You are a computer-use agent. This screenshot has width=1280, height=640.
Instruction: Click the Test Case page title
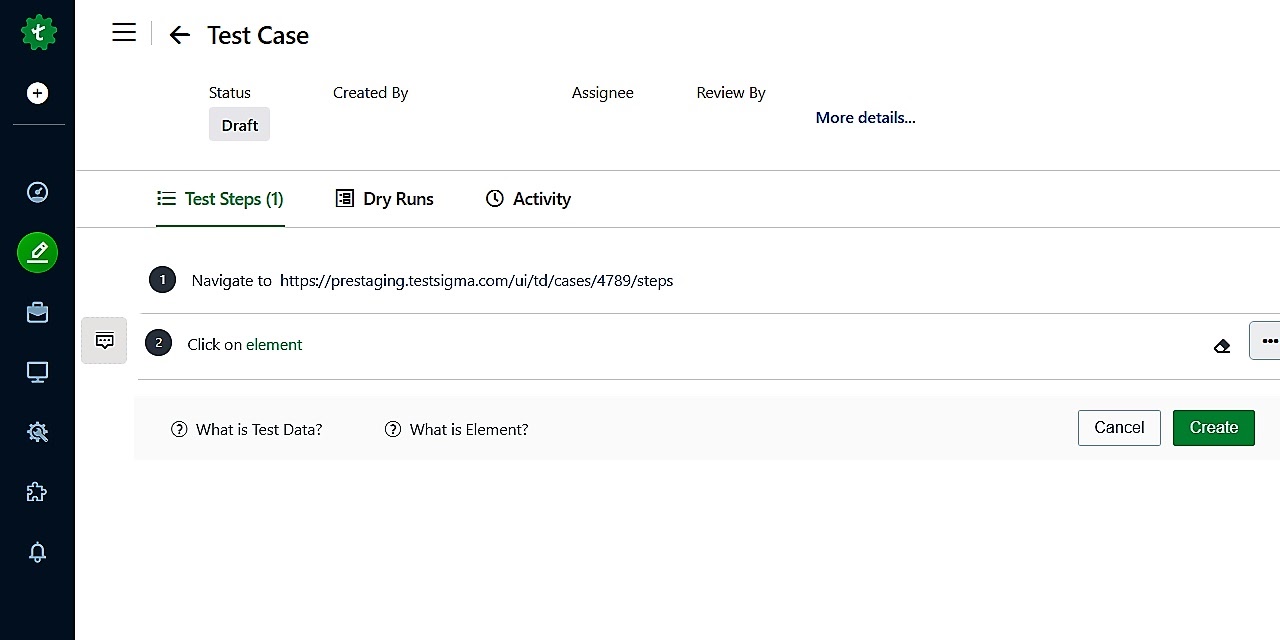[x=258, y=35]
